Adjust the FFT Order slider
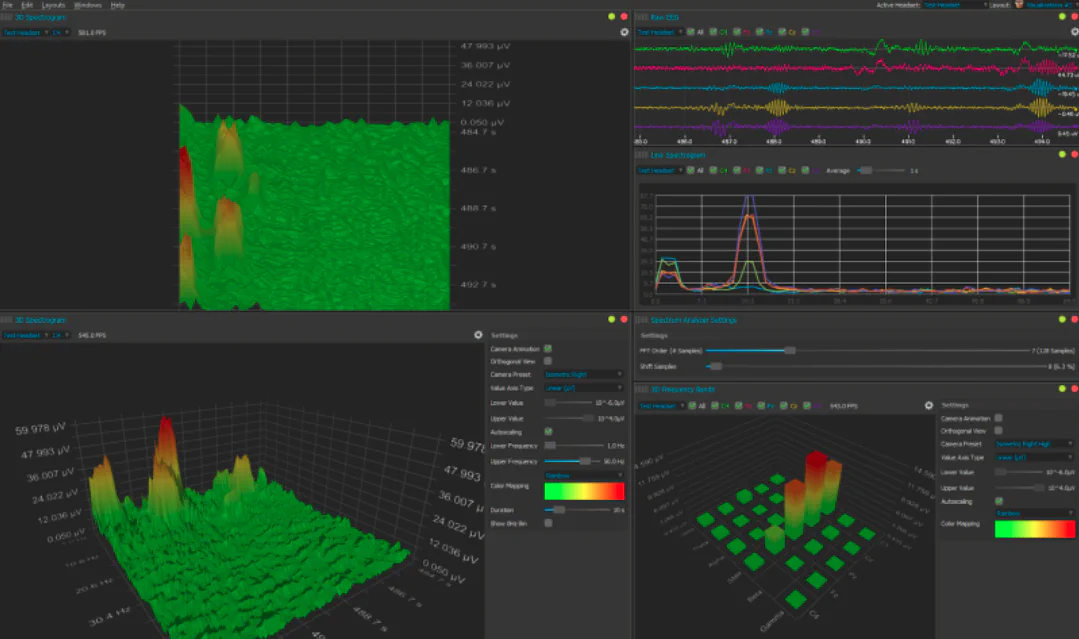1079x639 pixels. pos(790,351)
